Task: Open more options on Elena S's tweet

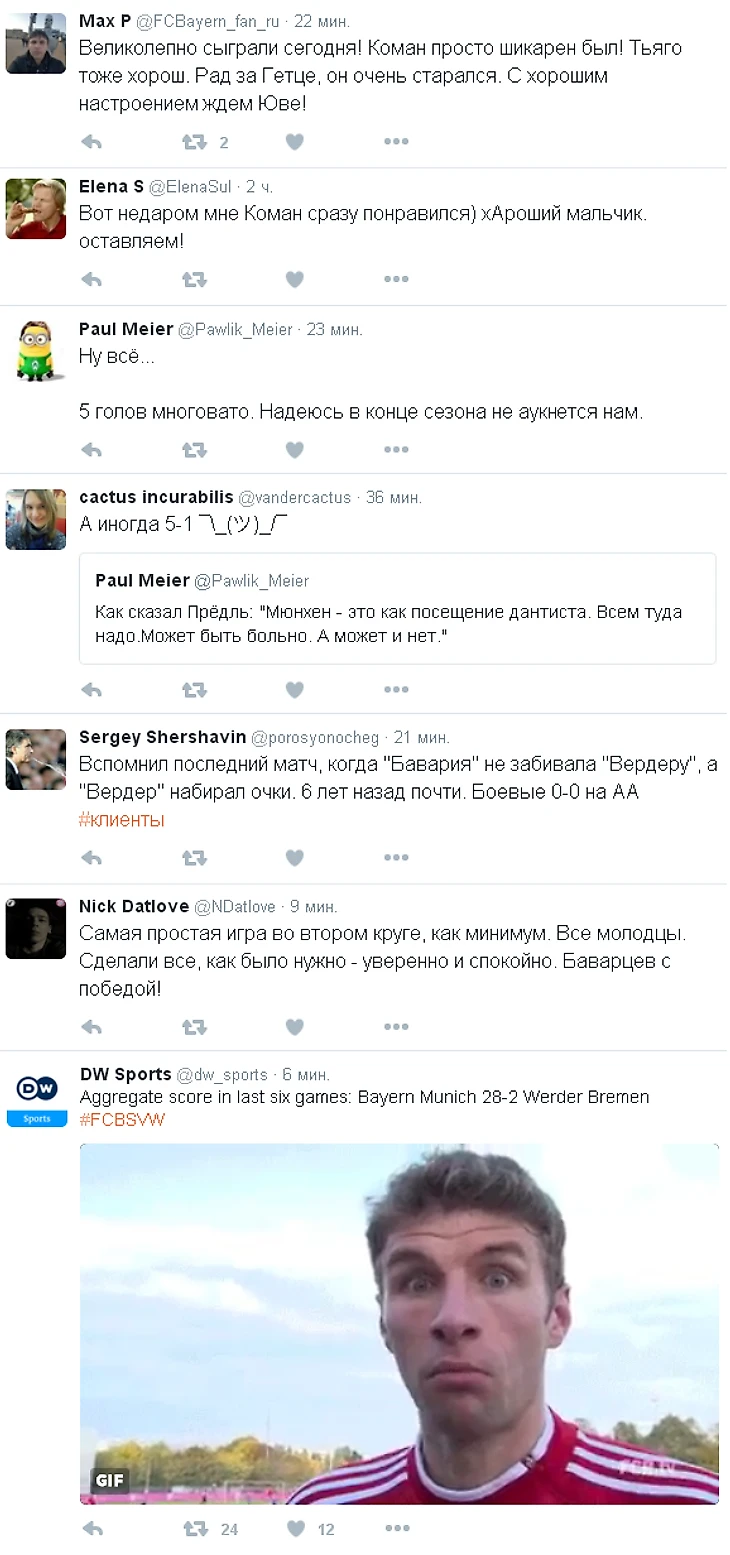Action: click(x=396, y=279)
